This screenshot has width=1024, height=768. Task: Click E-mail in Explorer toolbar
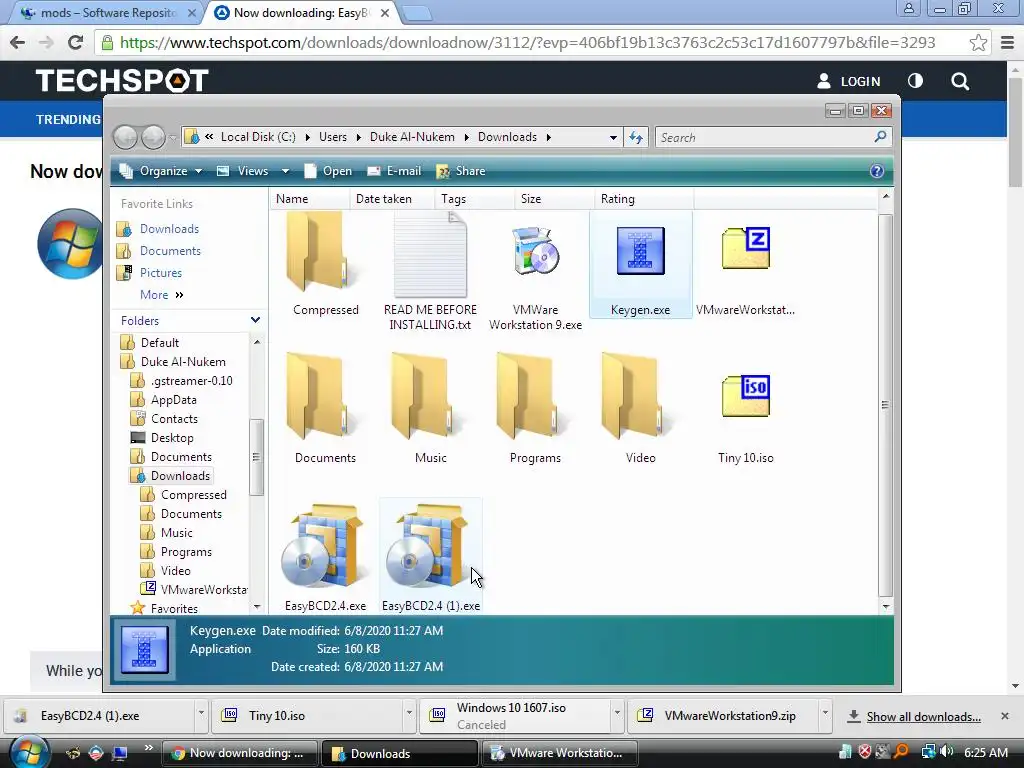[394, 171]
